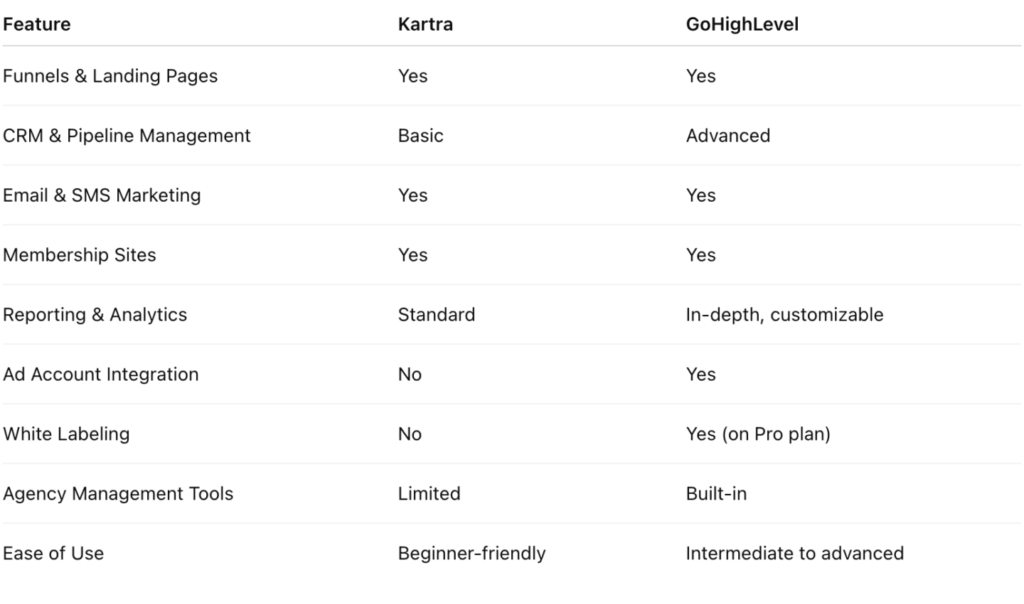Screen dimensions: 1024x604
Task: Click Kartra's Limited agency tools value
Action: tap(429, 493)
